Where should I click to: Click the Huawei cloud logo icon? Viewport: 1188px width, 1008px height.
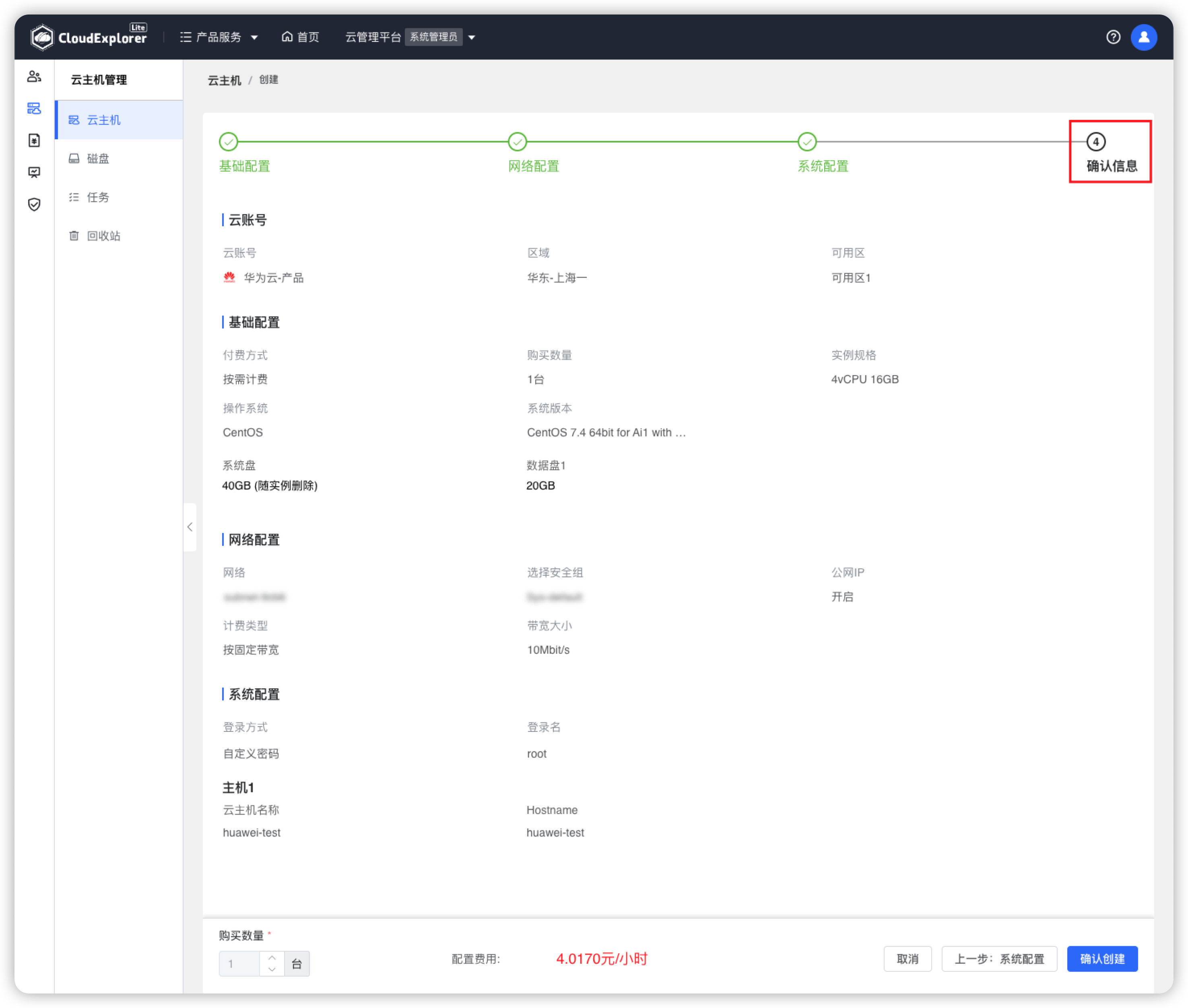[230, 278]
